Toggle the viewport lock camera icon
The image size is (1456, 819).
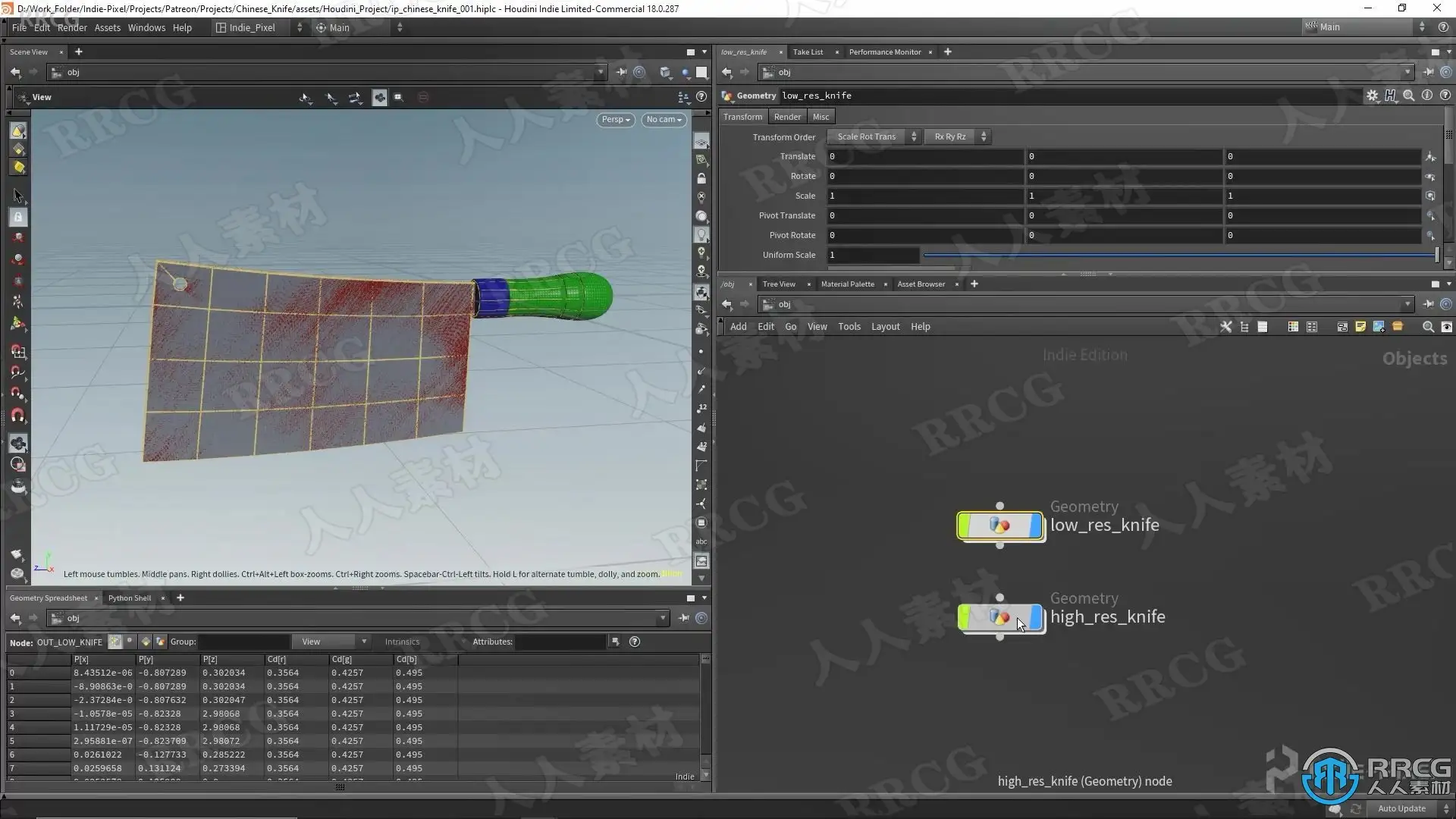(701, 179)
